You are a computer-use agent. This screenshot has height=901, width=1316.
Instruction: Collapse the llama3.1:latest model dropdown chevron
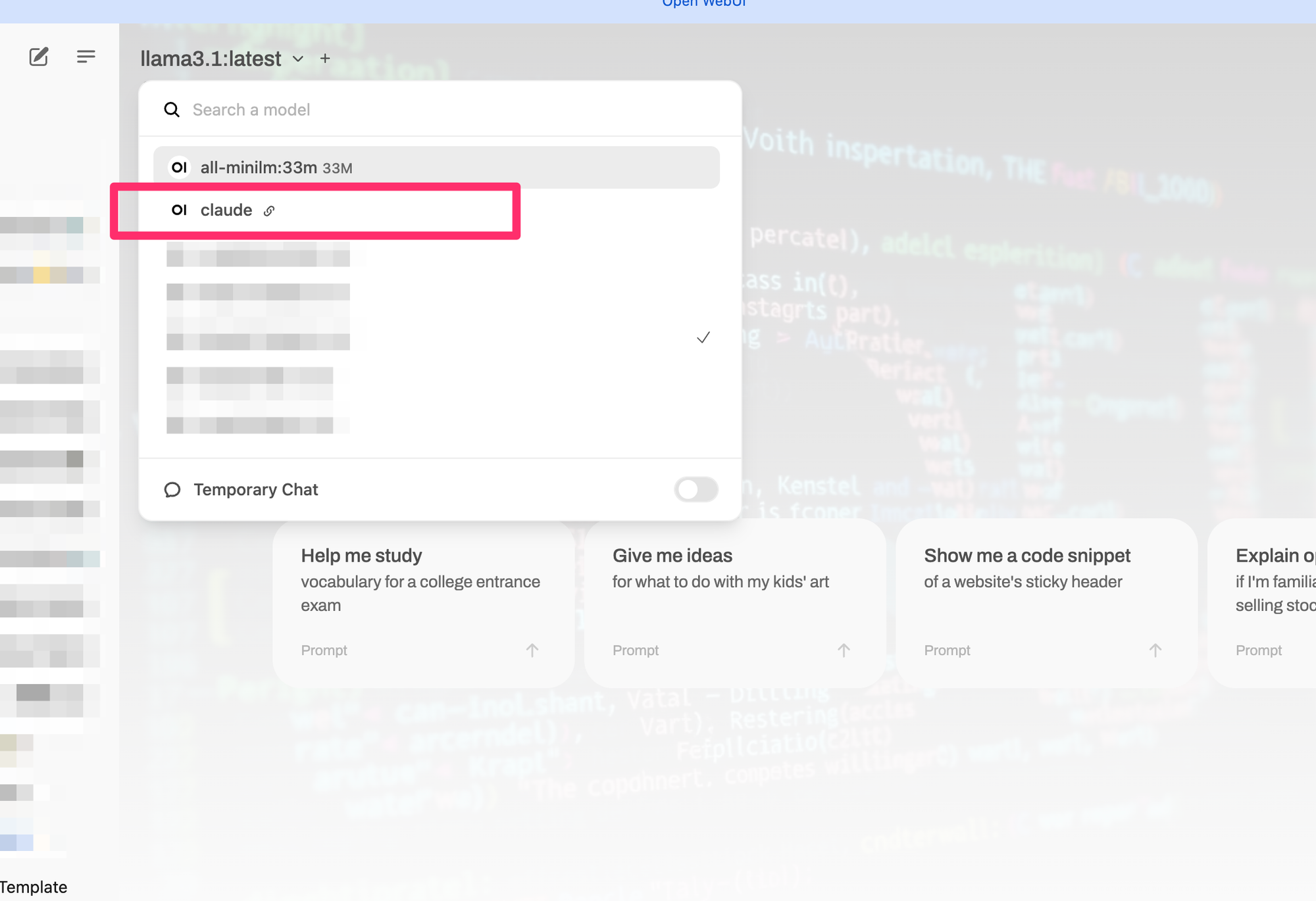(x=298, y=59)
